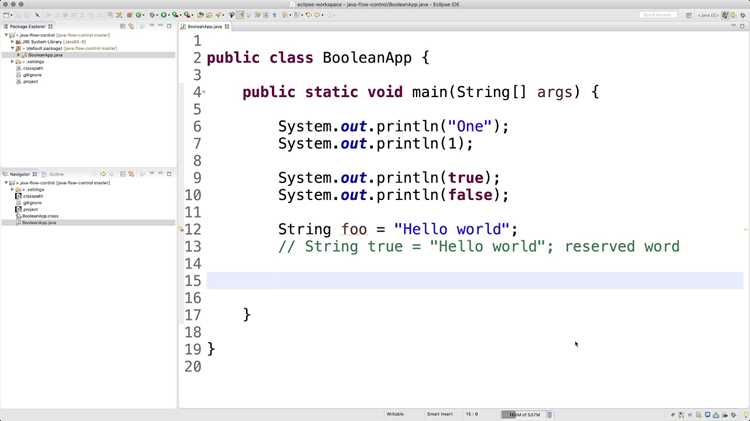Click the green Run button in toolbar
This screenshot has height=421, width=750.
coord(163,15)
